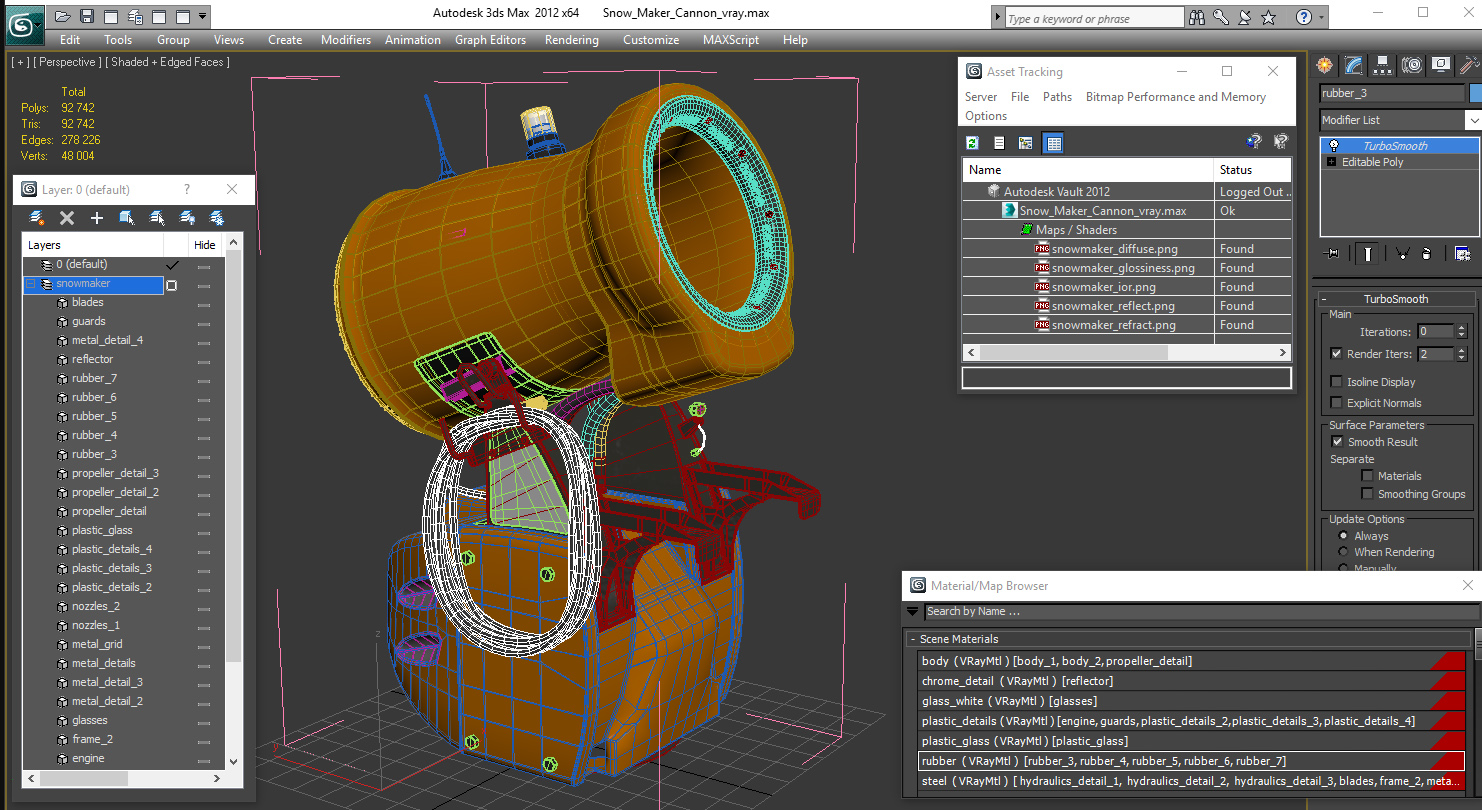Click Name column header in Asset Tracking
The image size is (1482, 810).
(1088, 170)
